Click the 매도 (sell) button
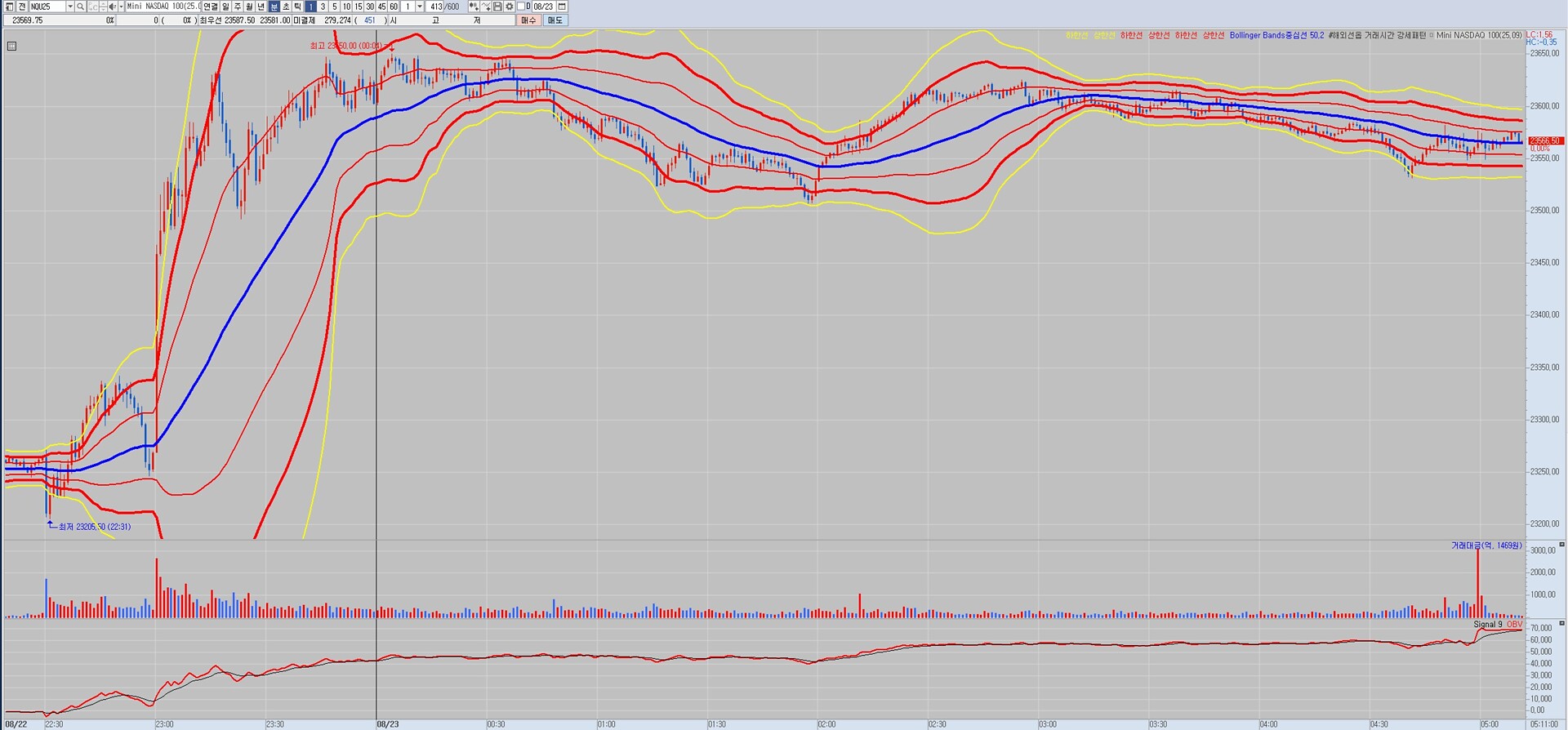The image size is (1568, 730). pos(555,20)
